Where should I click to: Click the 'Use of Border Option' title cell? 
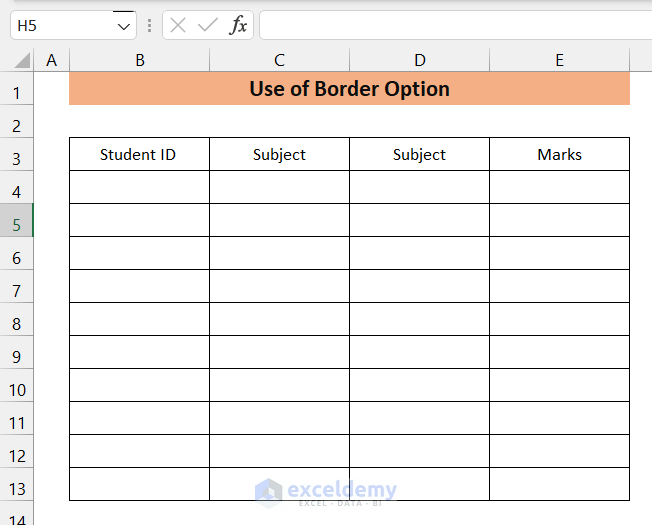coord(349,89)
